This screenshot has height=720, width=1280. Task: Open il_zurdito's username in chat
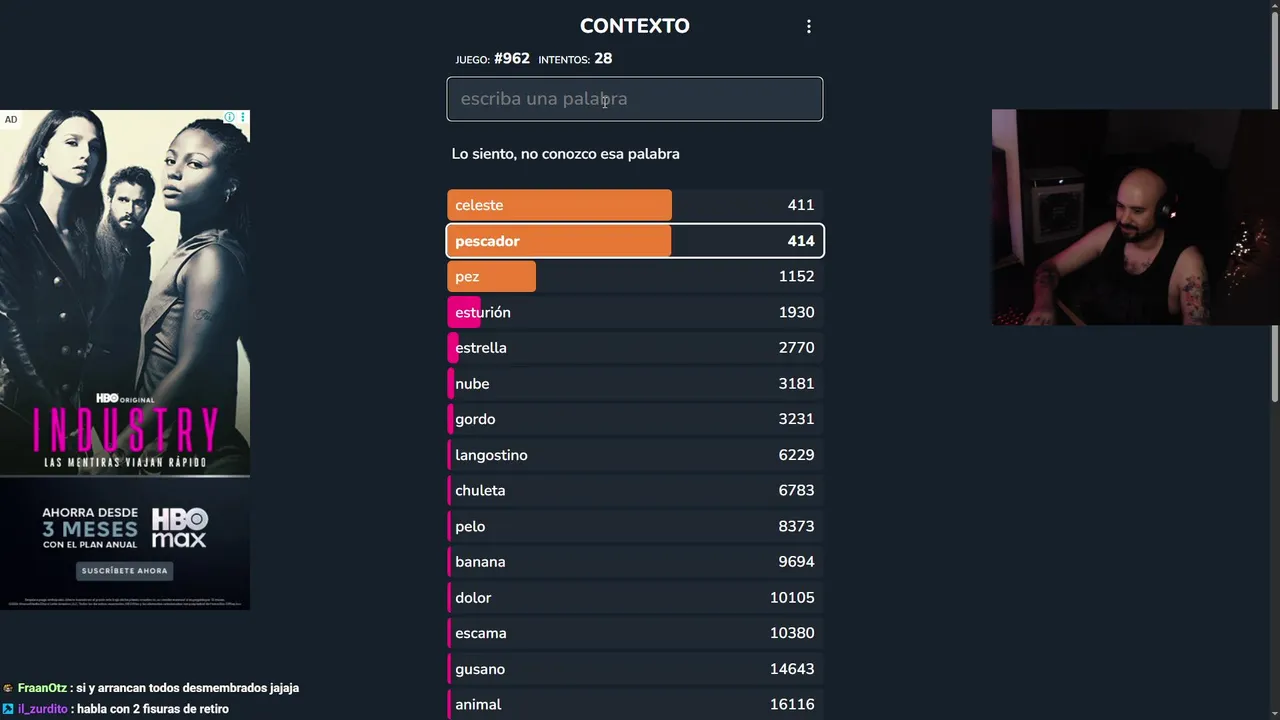click(x=43, y=709)
